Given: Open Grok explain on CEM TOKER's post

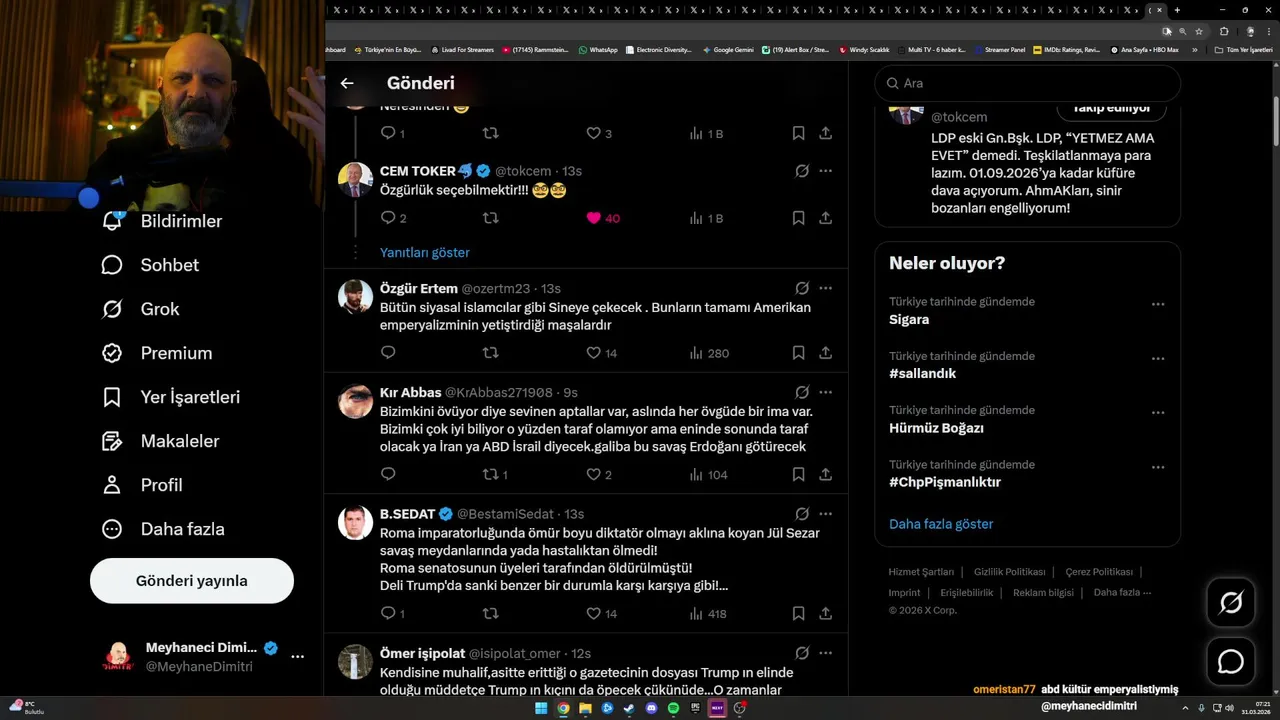Looking at the screenshot, I should pos(802,171).
